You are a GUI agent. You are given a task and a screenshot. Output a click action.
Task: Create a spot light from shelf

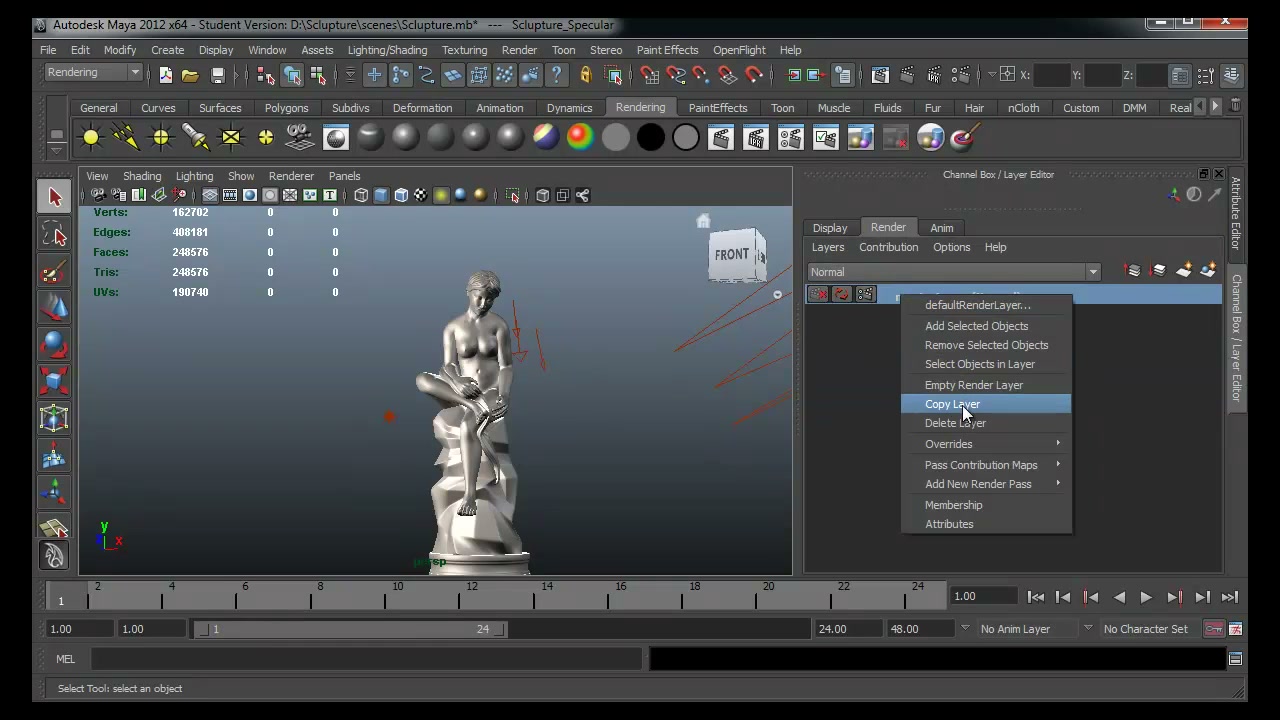point(196,138)
